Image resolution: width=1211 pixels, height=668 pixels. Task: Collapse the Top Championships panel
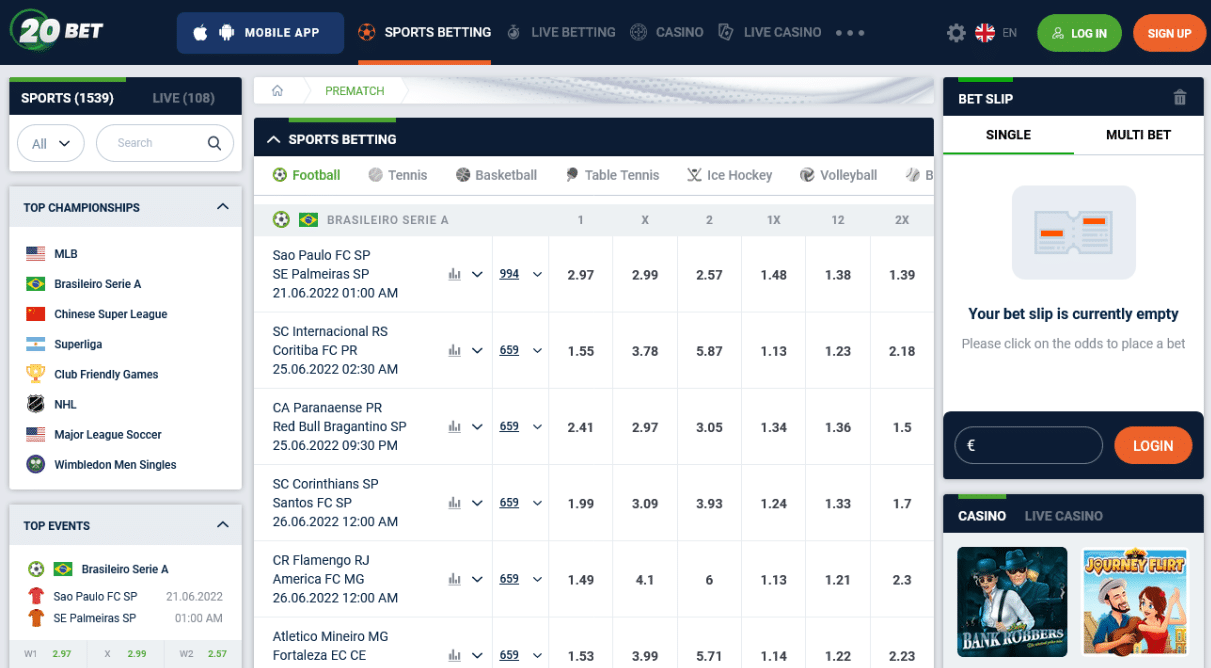(x=222, y=207)
